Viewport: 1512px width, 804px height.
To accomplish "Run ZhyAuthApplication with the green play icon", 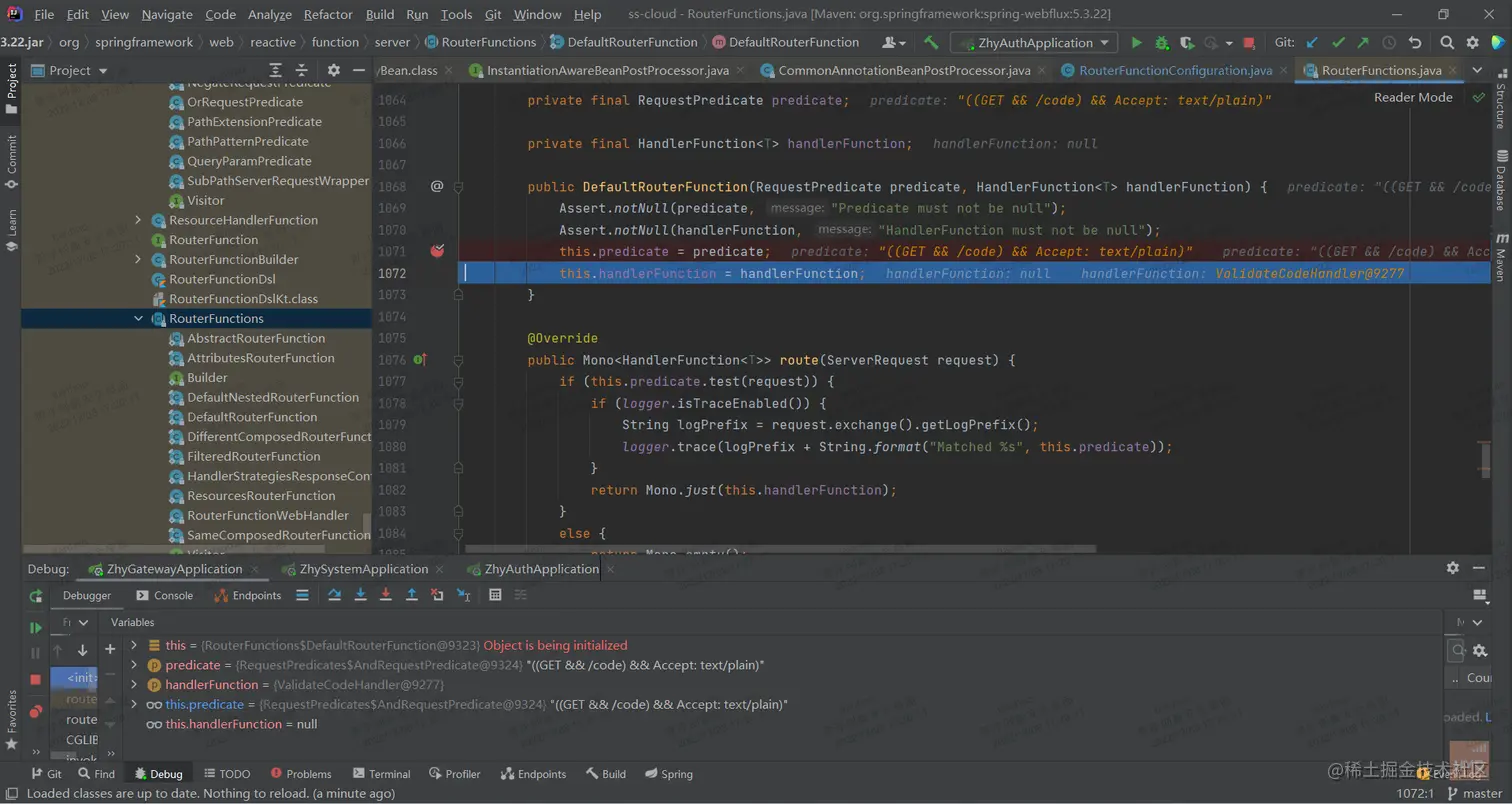I will tap(1136, 43).
